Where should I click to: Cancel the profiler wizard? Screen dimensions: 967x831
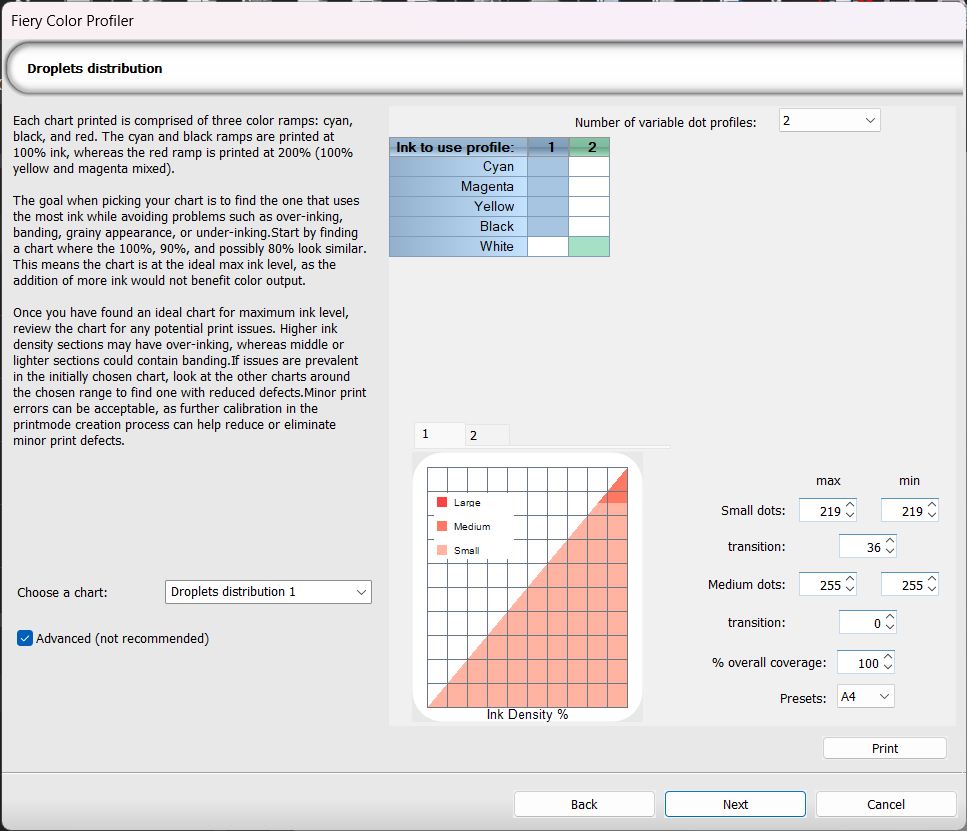(x=886, y=804)
